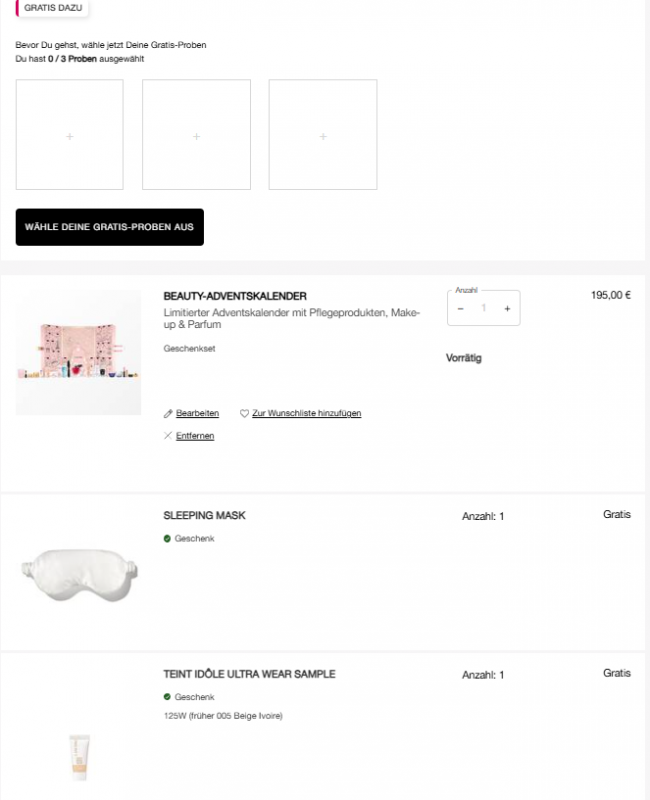Image resolution: width=650 pixels, height=800 pixels.
Task: Click the Anzahl quantity input field
Action: pyautogui.click(x=484, y=308)
